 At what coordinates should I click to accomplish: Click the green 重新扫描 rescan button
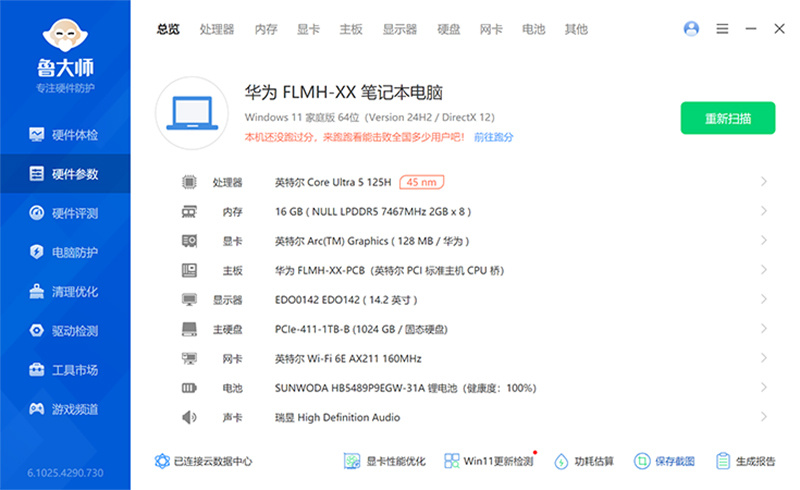728,118
